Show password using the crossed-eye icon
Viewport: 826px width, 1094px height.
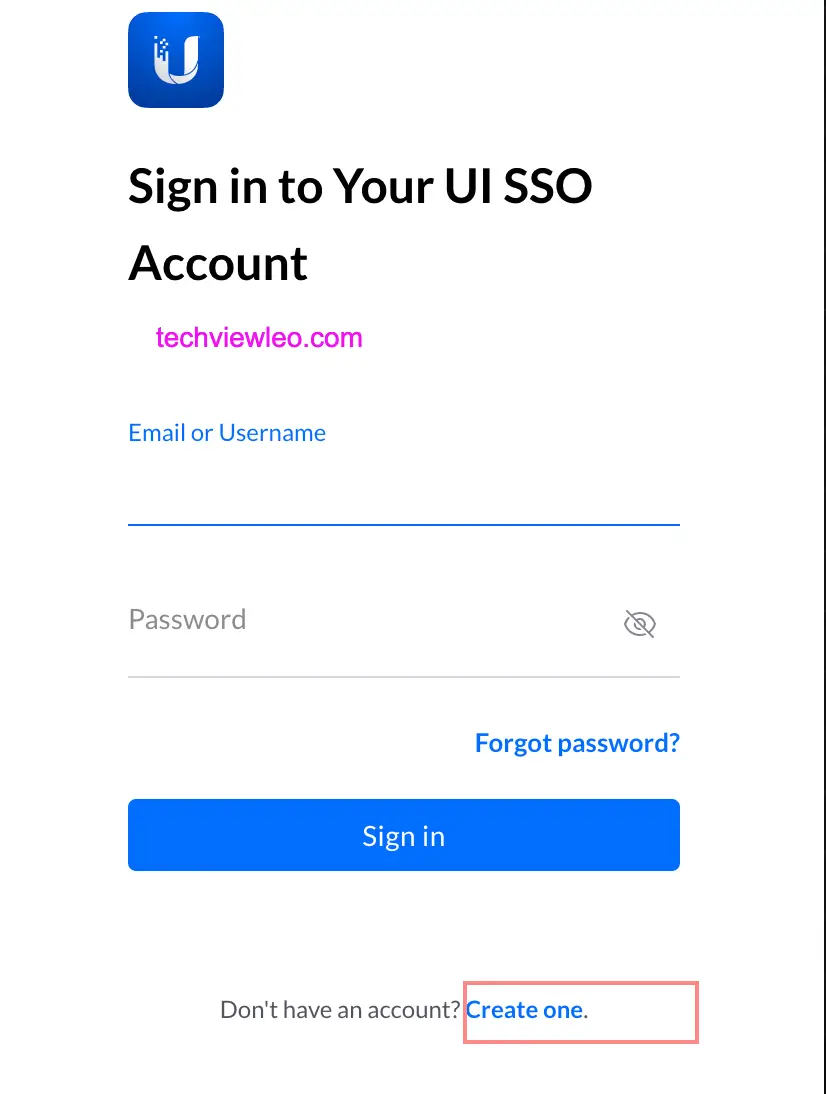coord(639,625)
